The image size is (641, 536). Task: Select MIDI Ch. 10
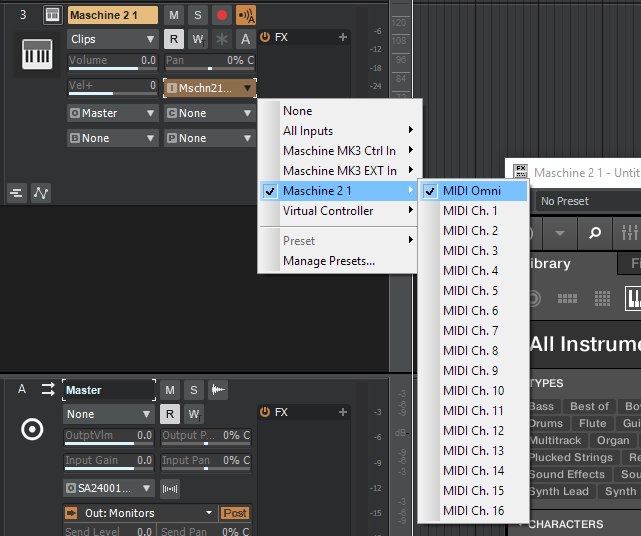tap(473, 391)
